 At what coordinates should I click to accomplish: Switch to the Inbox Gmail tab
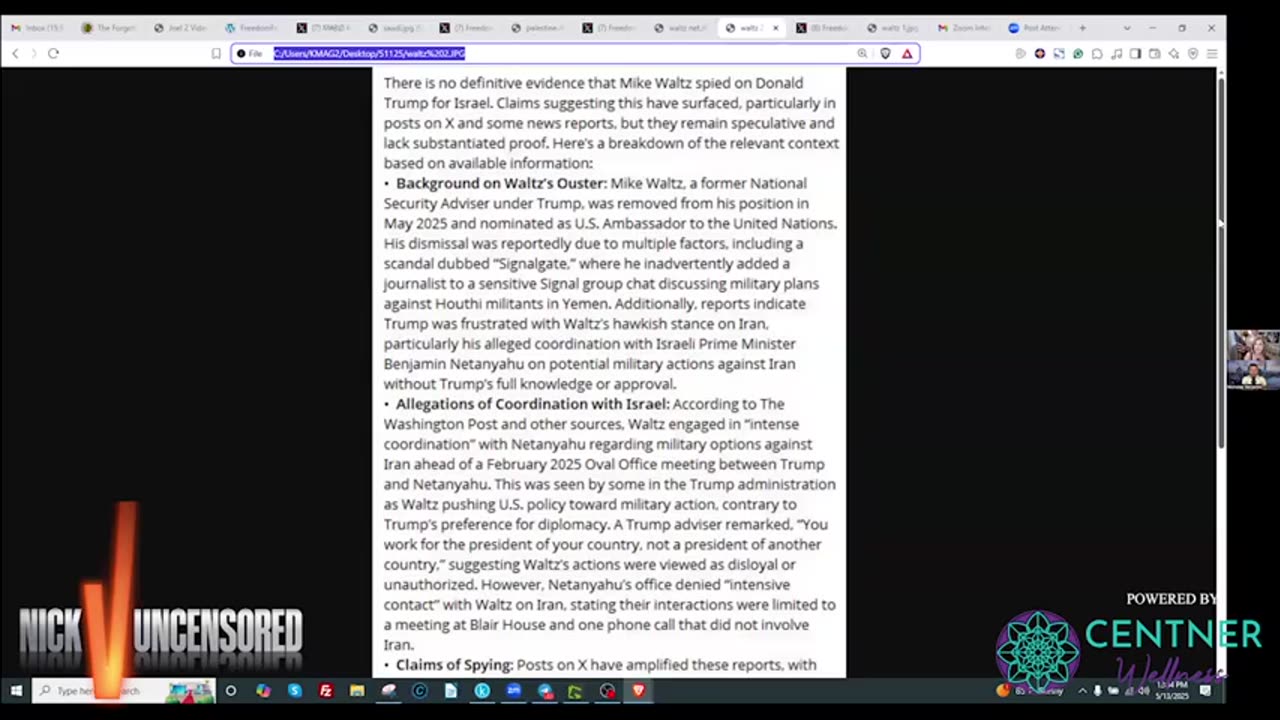pos(36,28)
